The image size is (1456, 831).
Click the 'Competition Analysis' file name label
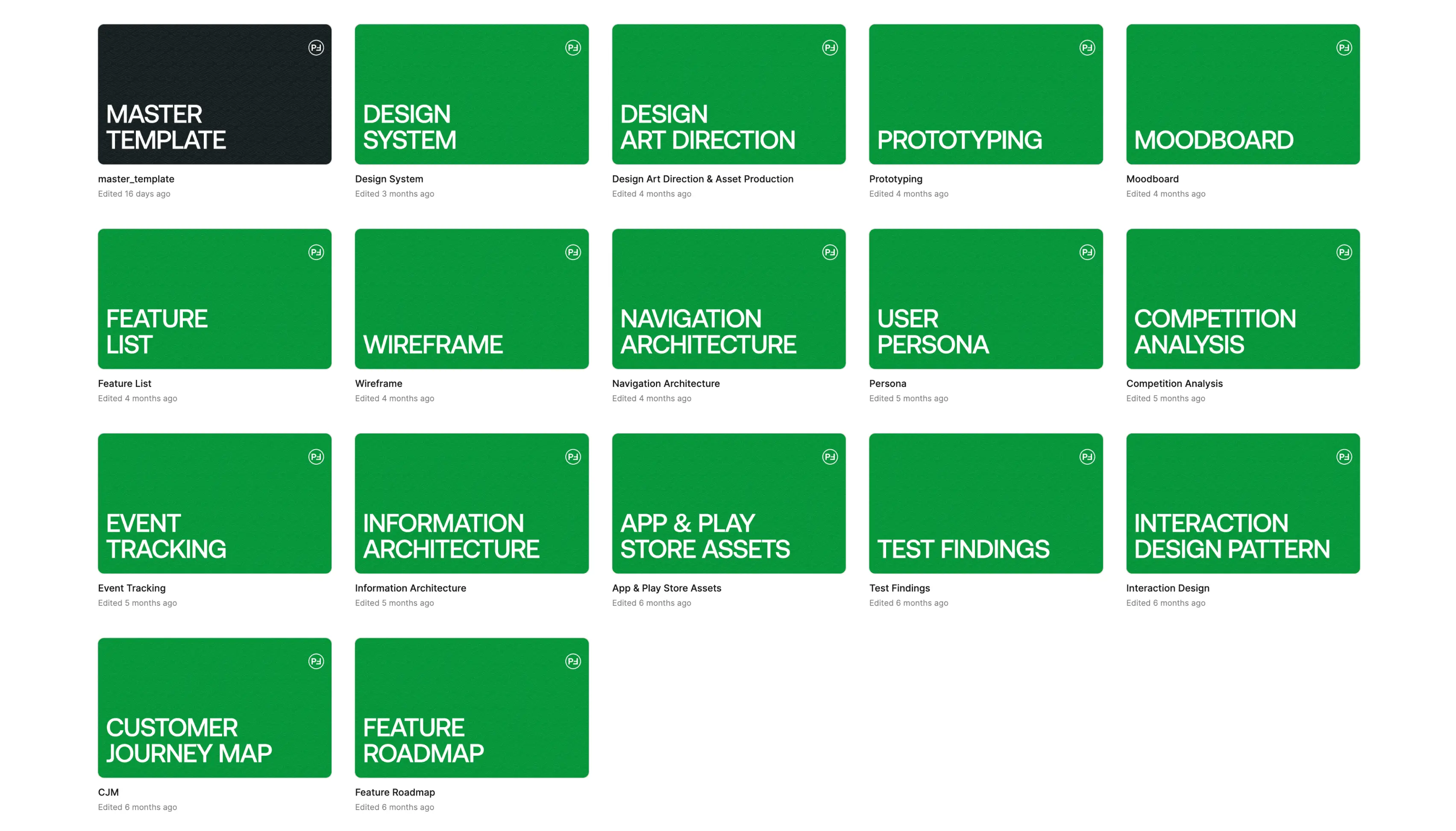point(1174,383)
